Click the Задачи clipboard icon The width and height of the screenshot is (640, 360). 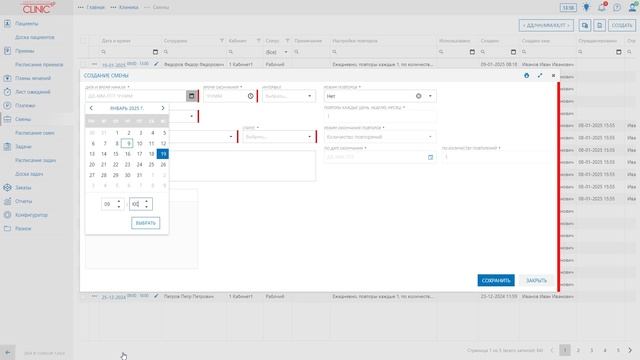pos(7,147)
